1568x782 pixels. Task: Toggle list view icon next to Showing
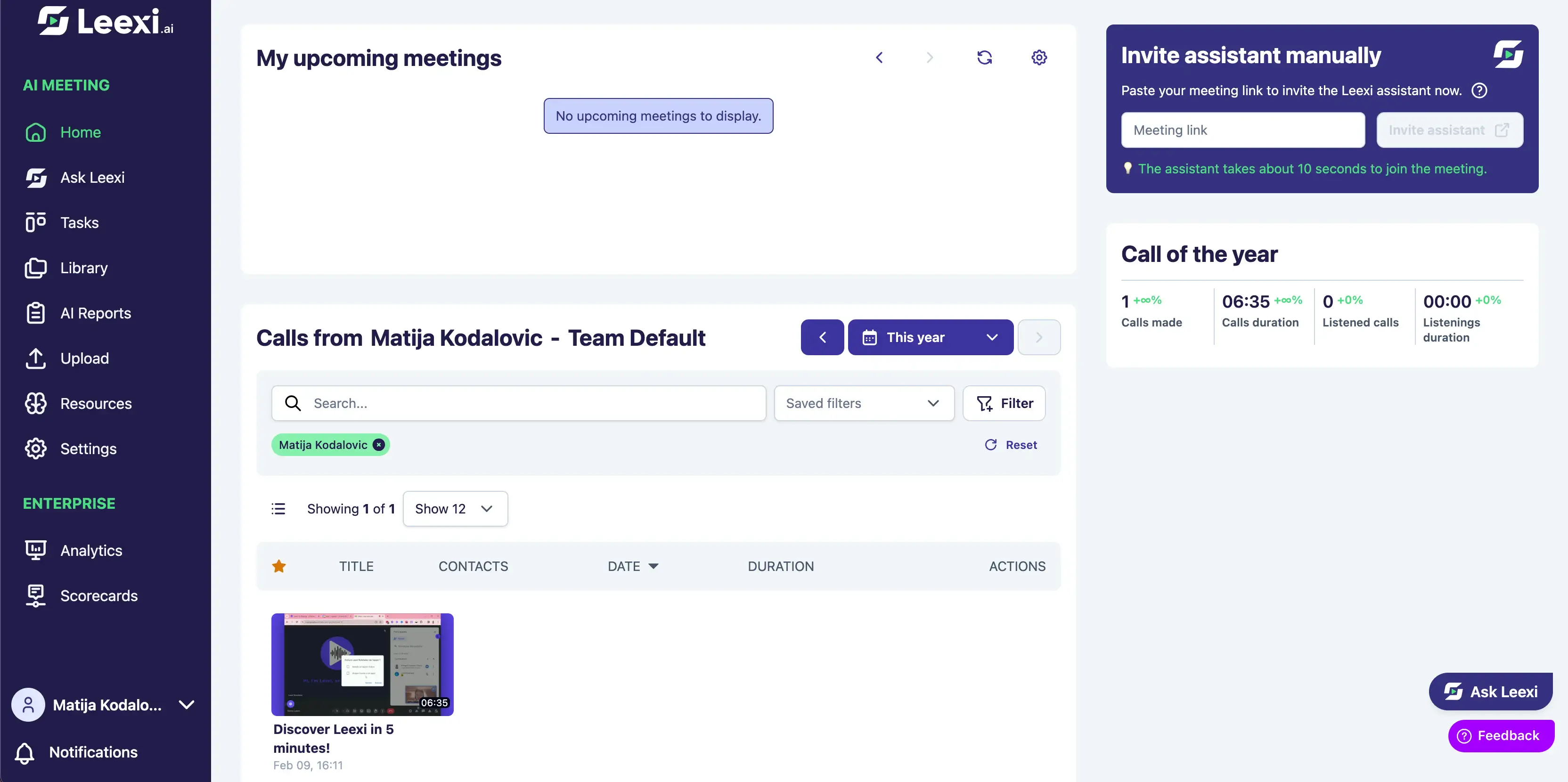pyautogui.click(x=278, y=509)
